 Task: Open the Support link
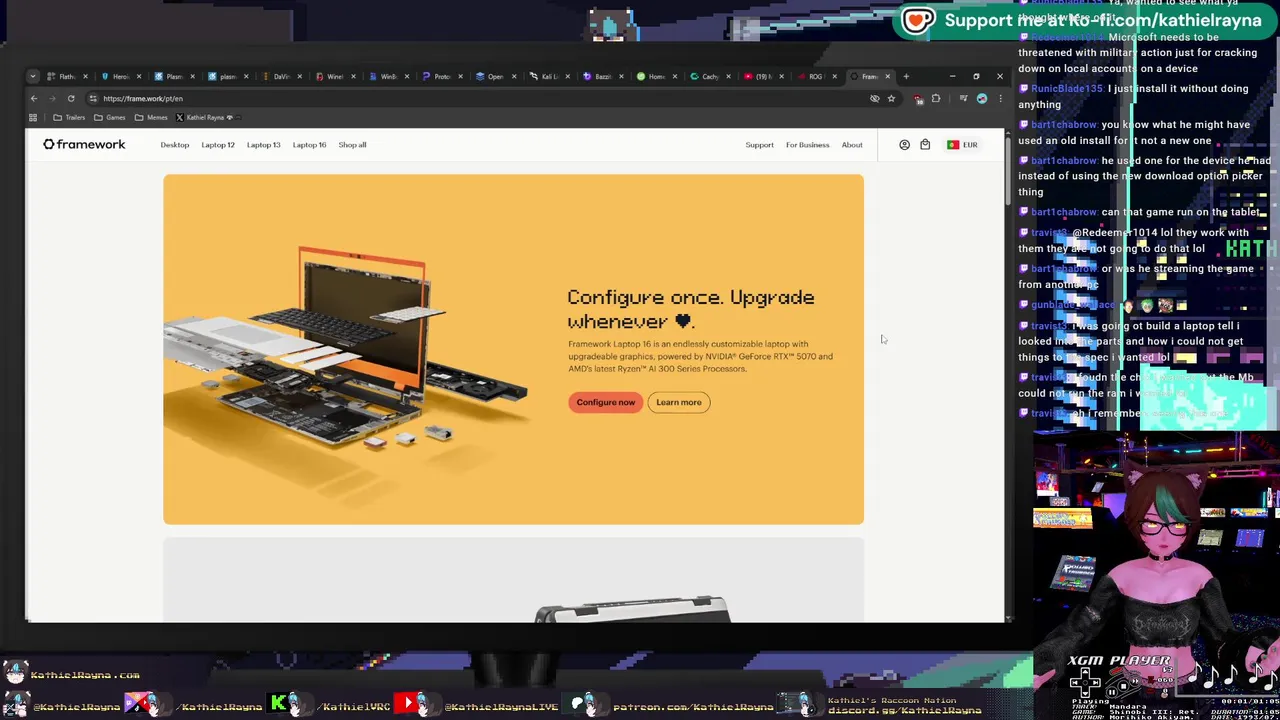(759, 145)
